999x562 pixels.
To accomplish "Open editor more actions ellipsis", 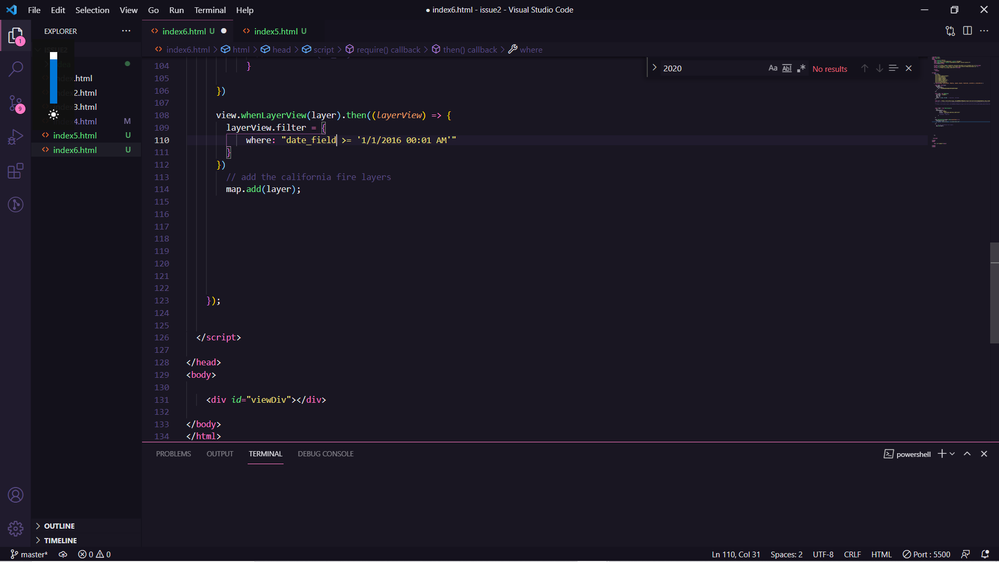I will pos(984,31).
